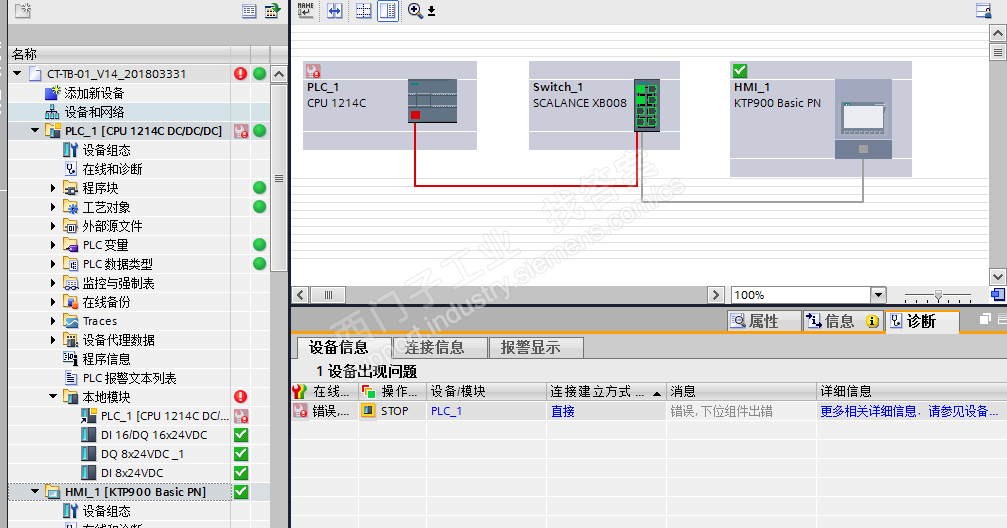The image size is (1007, 528).
Task: Select the Switch_1 SCALANCE device image
Action: click(x=647, y=105)
